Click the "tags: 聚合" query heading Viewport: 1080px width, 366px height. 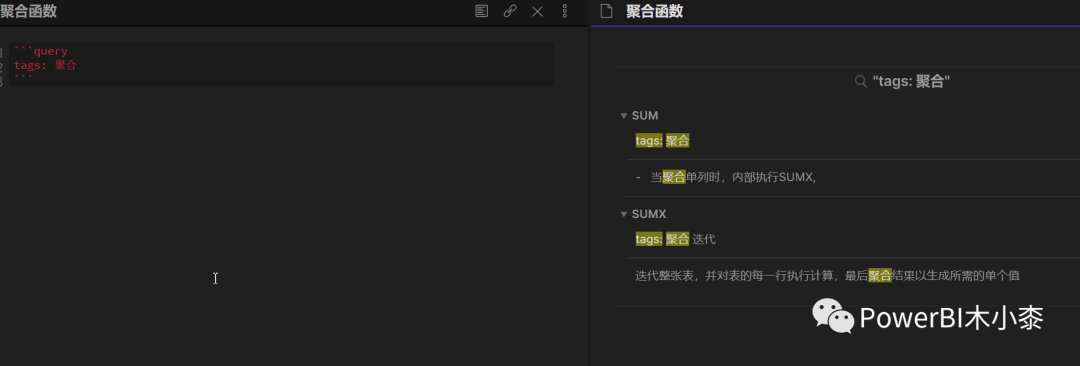tap(911, 81)
